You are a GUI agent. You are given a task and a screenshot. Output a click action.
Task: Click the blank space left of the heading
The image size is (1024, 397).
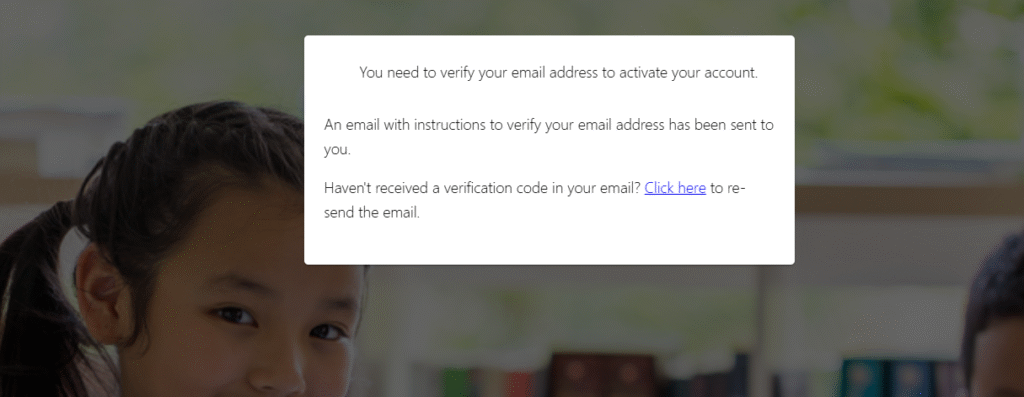[332, 73]
